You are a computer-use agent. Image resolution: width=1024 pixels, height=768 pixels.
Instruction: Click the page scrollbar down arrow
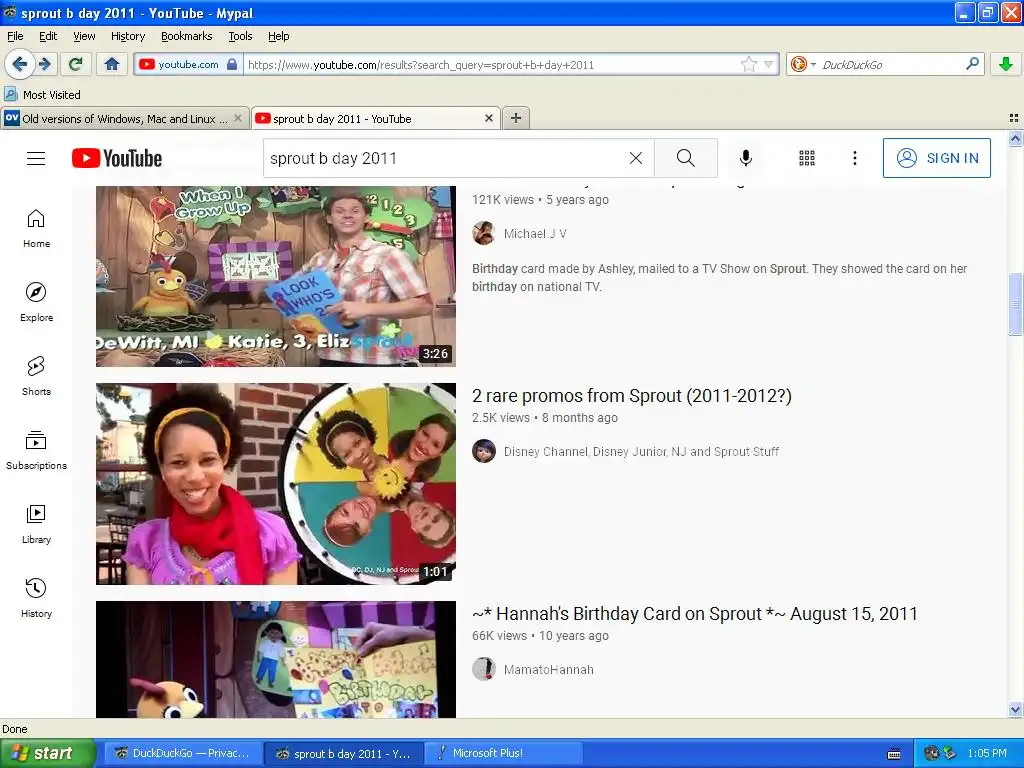click(x=1015, y=709)
